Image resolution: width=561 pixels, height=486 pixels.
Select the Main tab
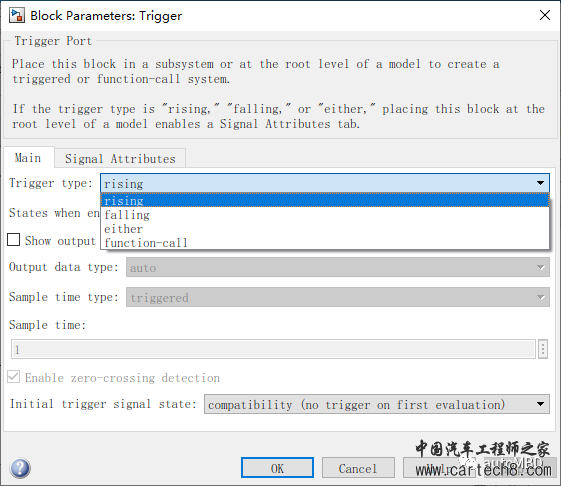(x=28, y=158)
